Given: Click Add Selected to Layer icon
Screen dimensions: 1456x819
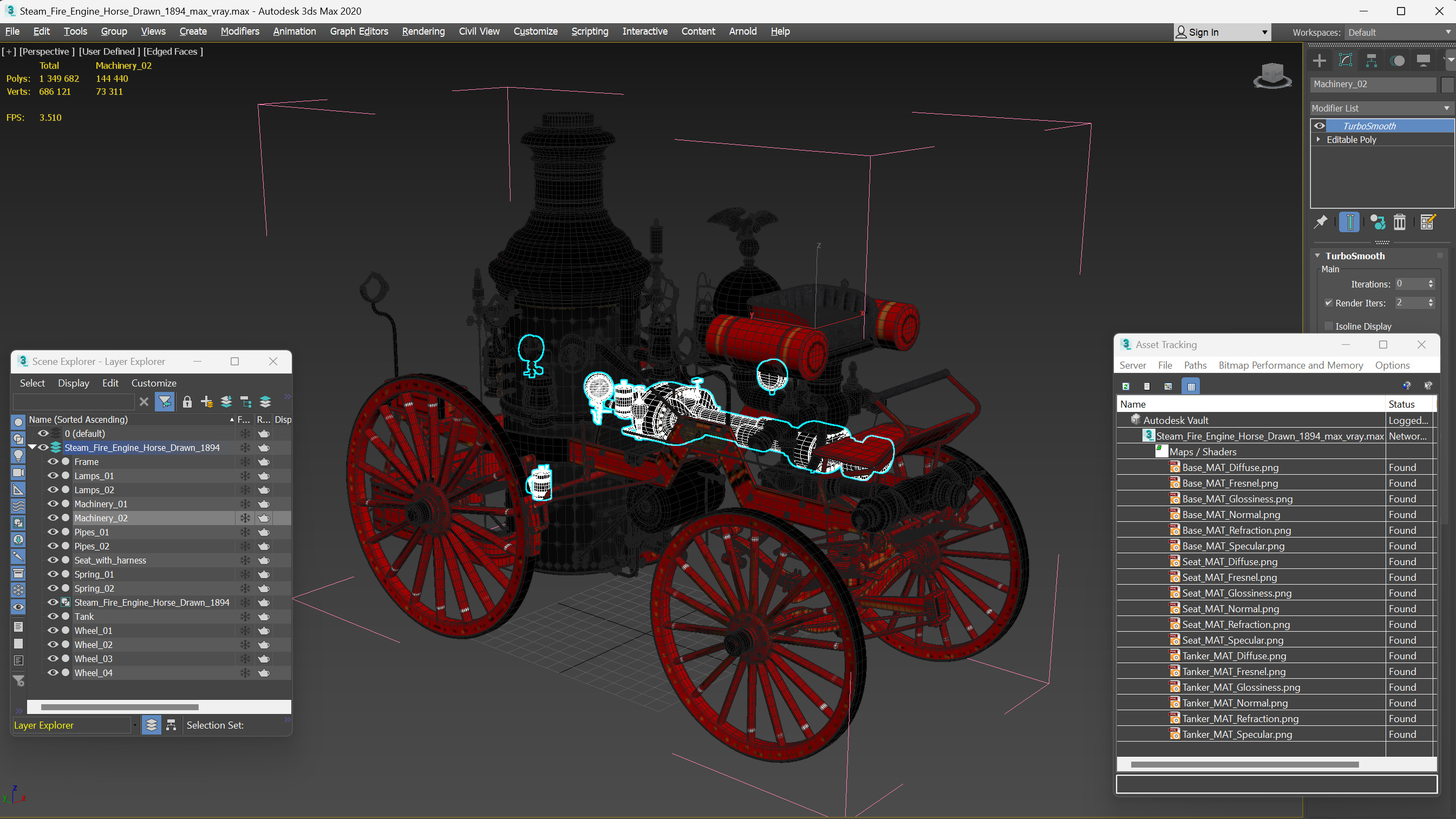Looking at the screenshot, I should click(226, 402).
